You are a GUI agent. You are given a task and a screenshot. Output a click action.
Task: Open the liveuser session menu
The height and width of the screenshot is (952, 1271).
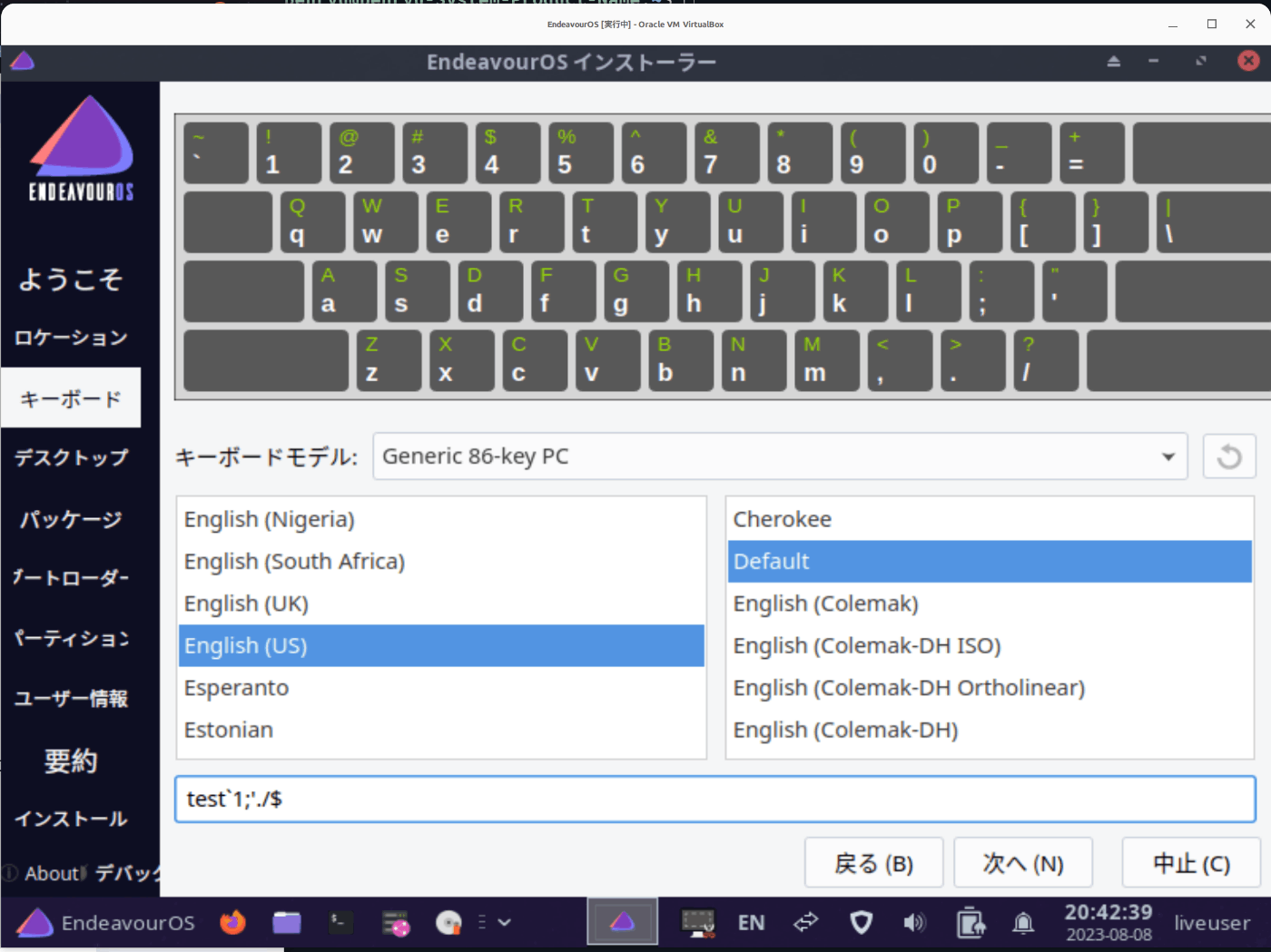[x=1212, y=923]
